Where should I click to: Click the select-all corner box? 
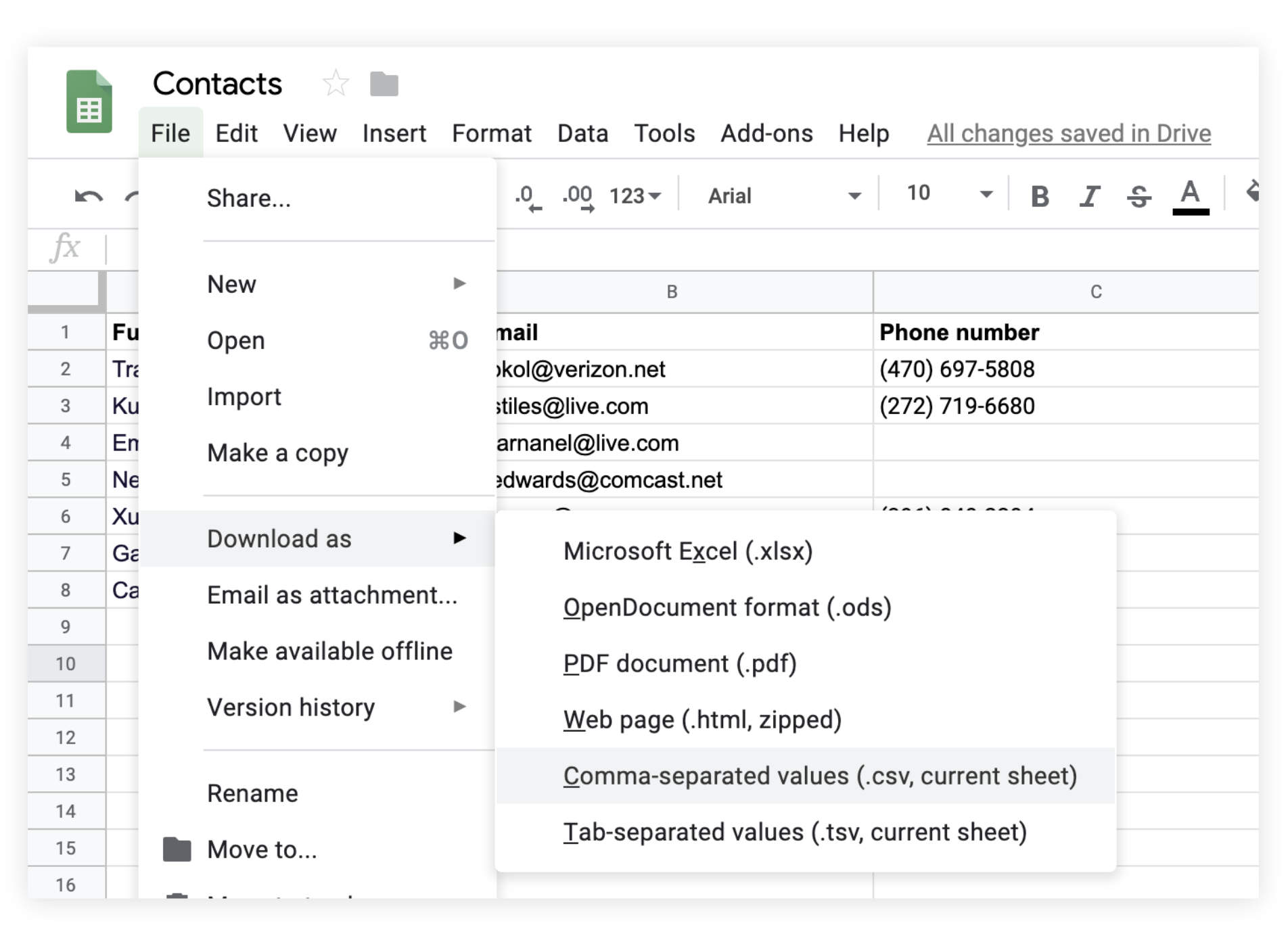67,291
